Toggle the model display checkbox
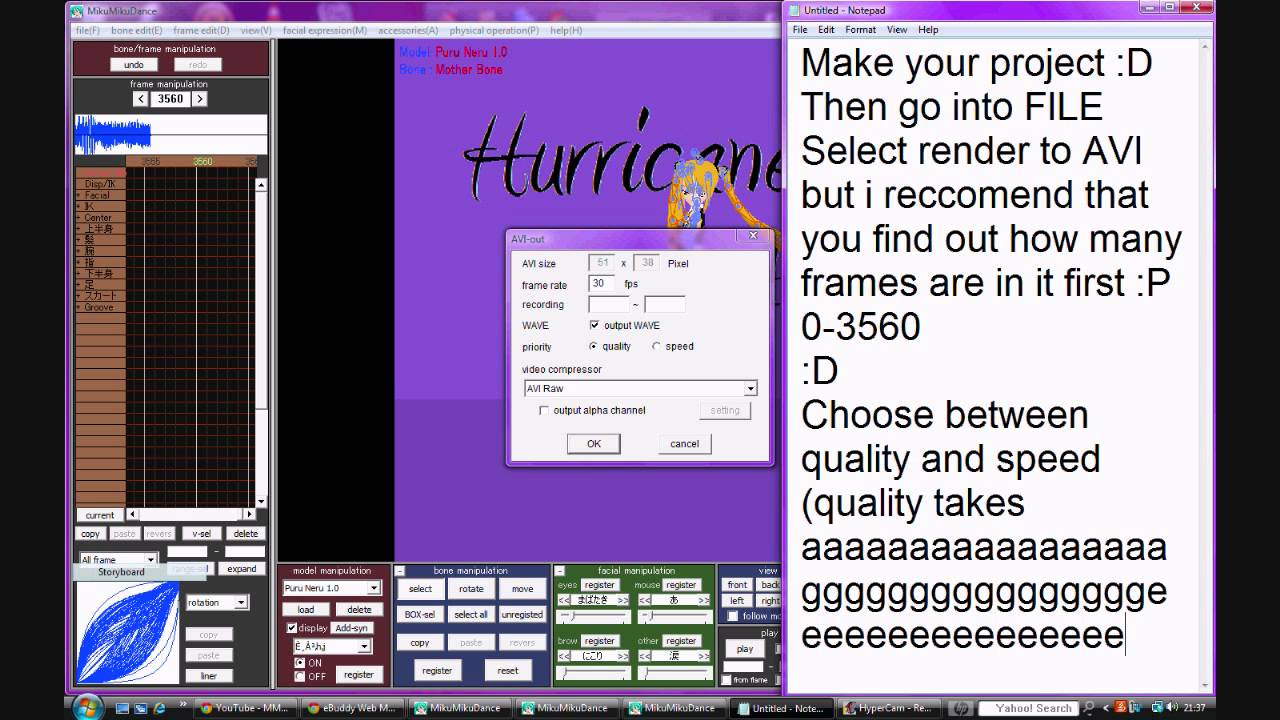Viewport: 1280px width, 720px height. tap(292, 628)
